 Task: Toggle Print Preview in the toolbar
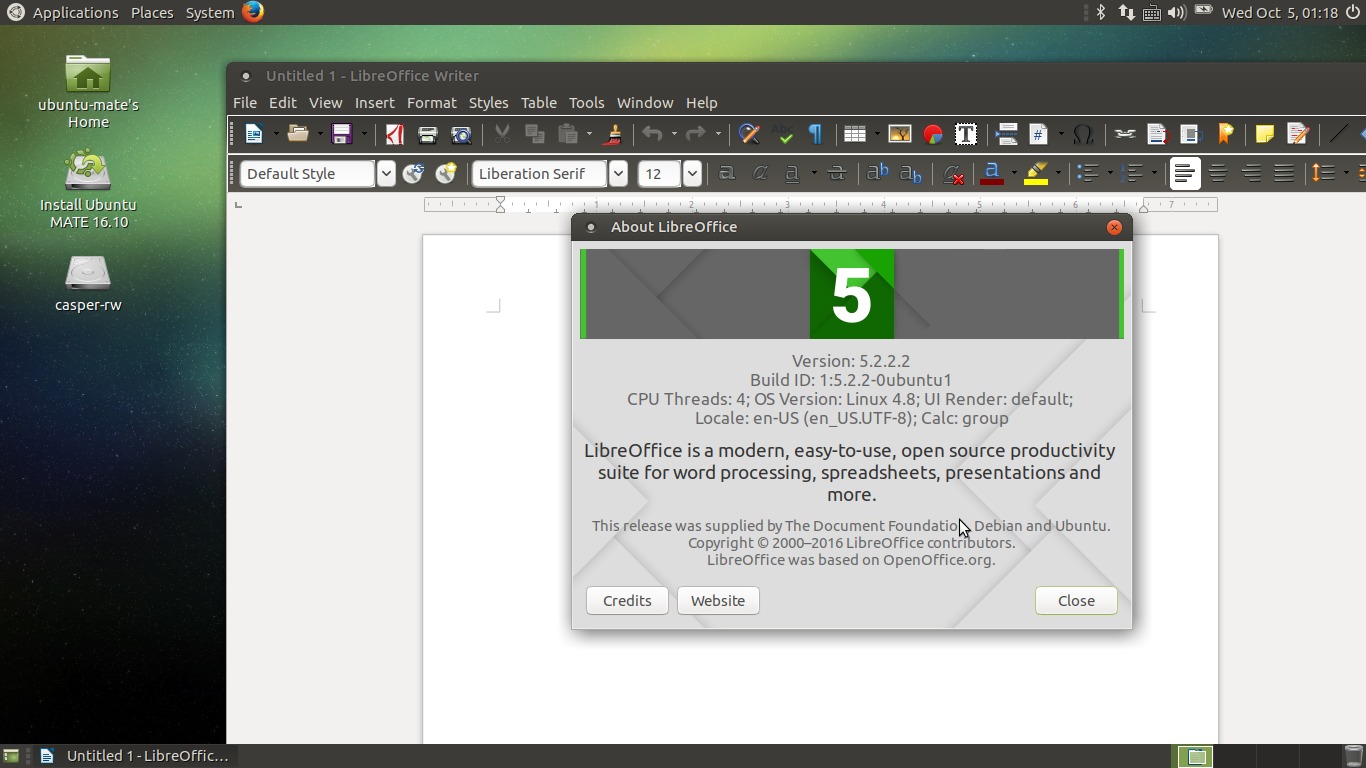point(461,134)
